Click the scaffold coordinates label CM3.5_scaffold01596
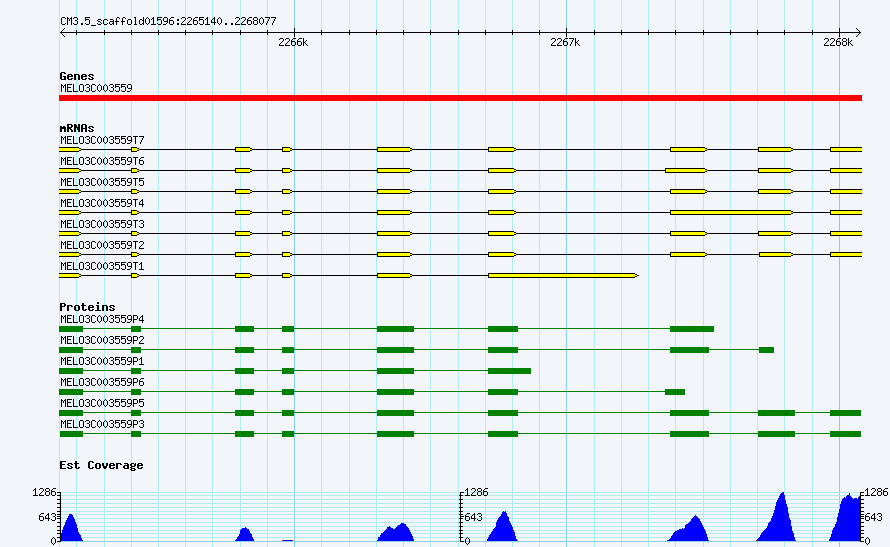 (x=169, y=22)
